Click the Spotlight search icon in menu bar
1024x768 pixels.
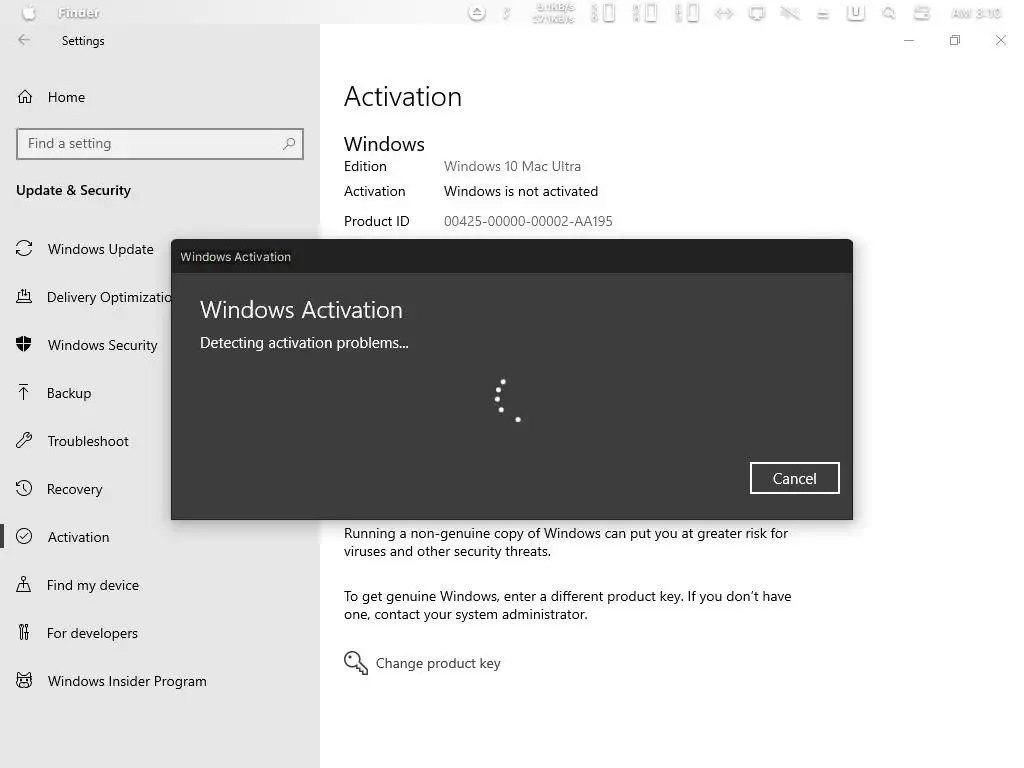point(889,13)
